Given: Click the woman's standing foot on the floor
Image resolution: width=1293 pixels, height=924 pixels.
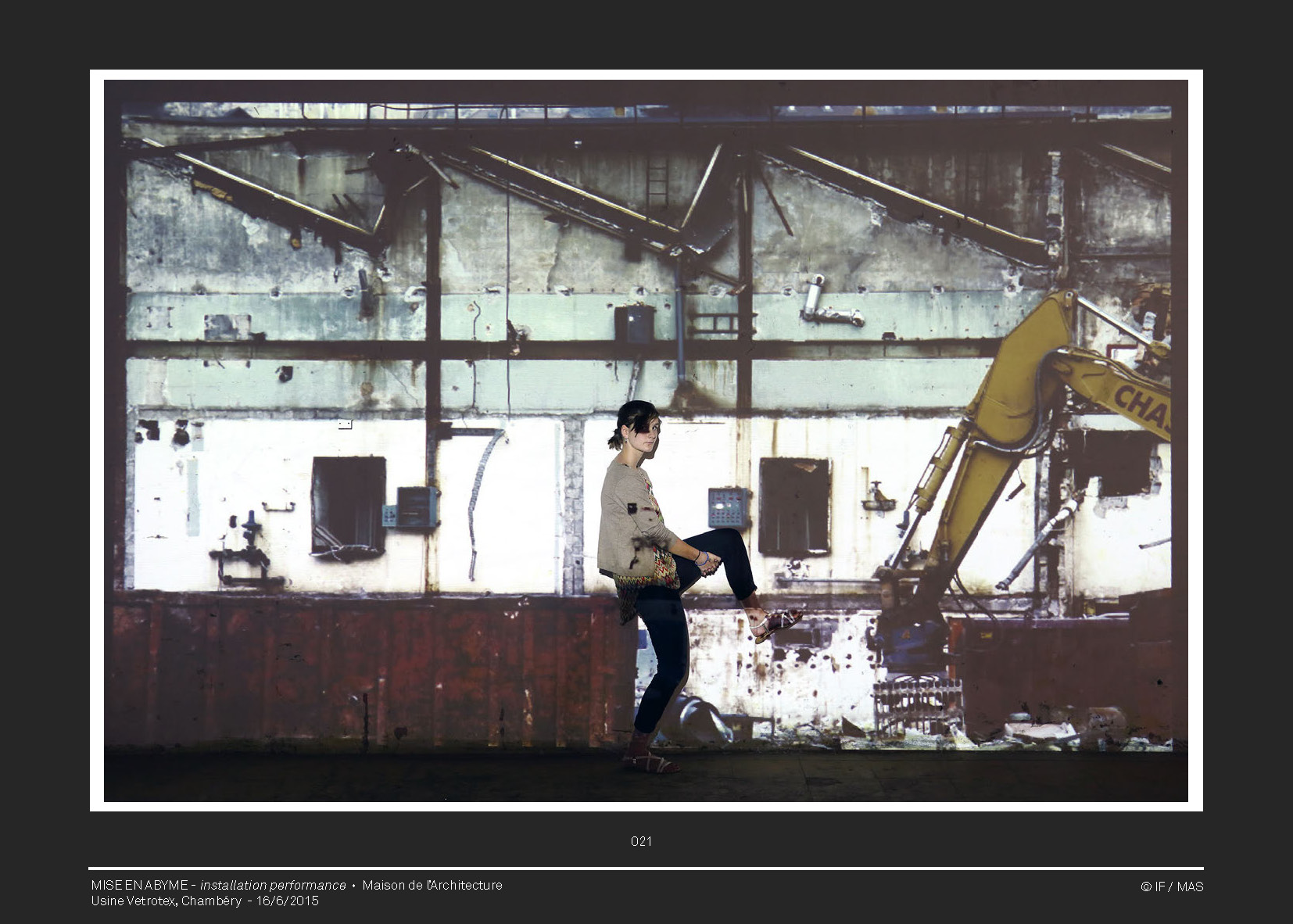Looking at the screenshot, I should pos(651,763).
